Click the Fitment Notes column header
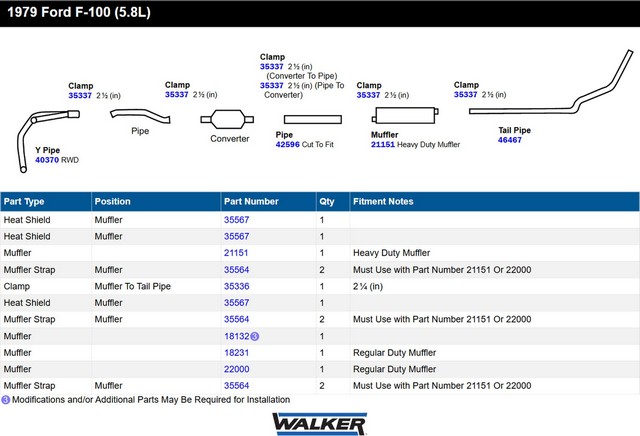Screen dimensions: 640x436 click(x=494, y=202)
